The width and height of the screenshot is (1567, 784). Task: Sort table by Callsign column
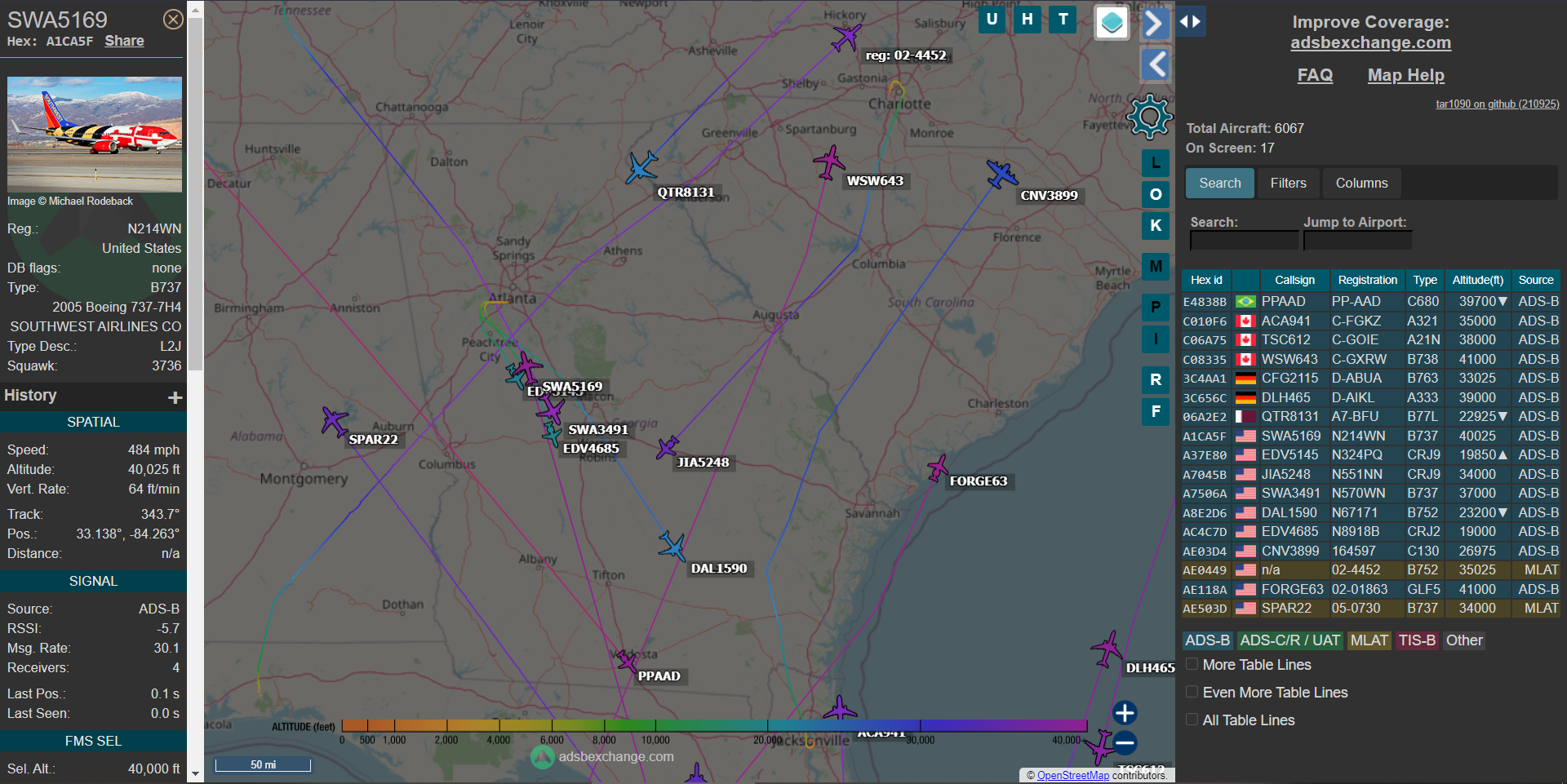(1294, 280)
